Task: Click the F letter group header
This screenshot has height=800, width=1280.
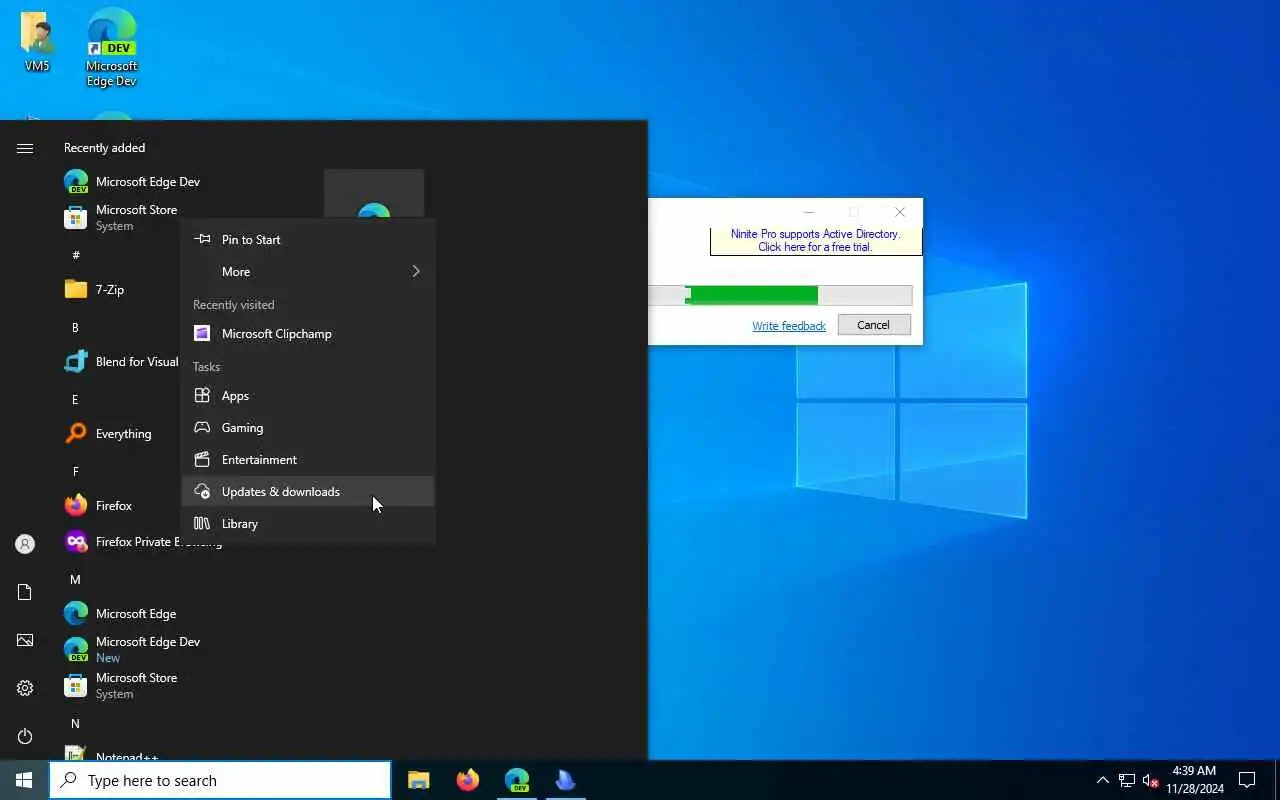Action: [75, 472]
